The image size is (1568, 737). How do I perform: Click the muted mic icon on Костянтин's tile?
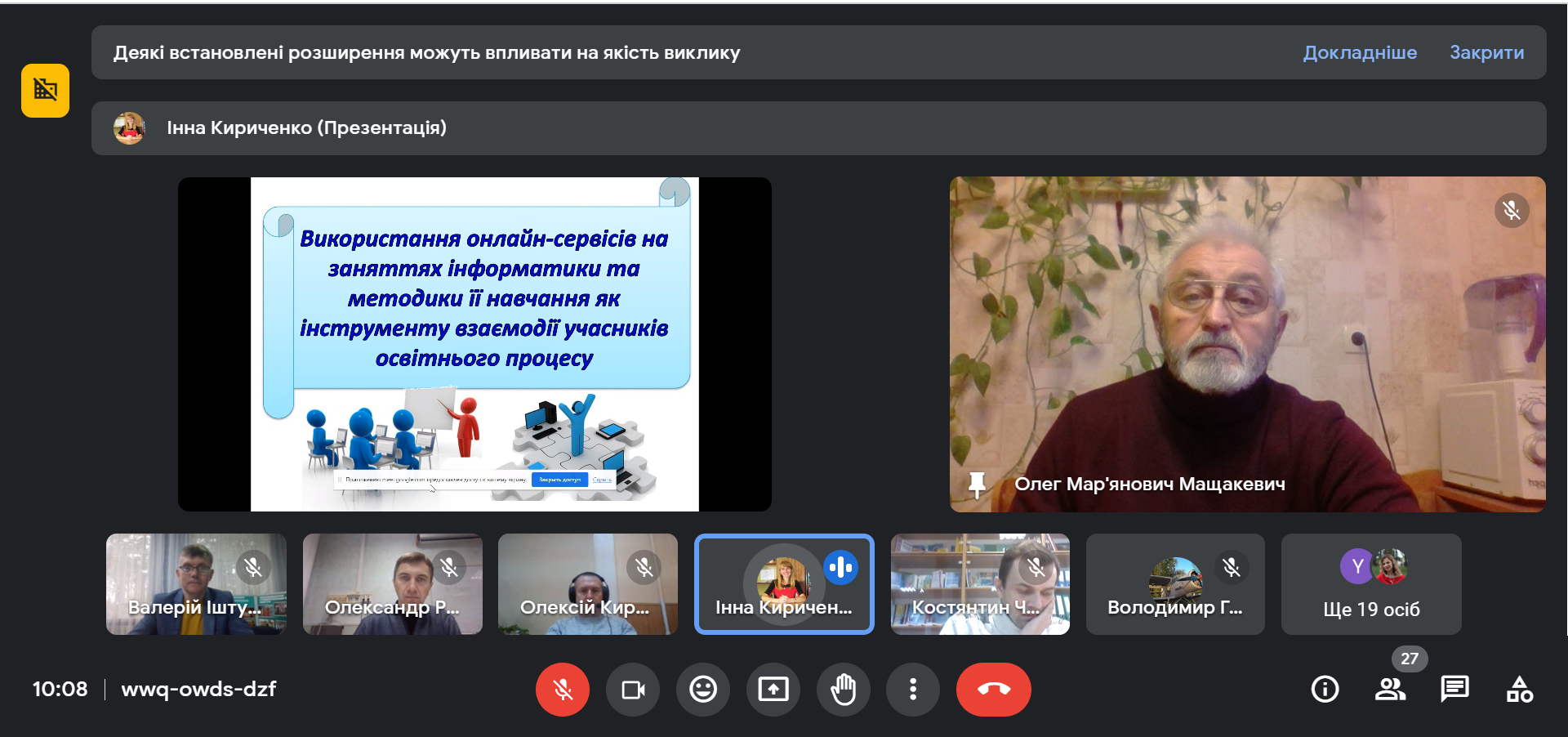coord(1036,567)
